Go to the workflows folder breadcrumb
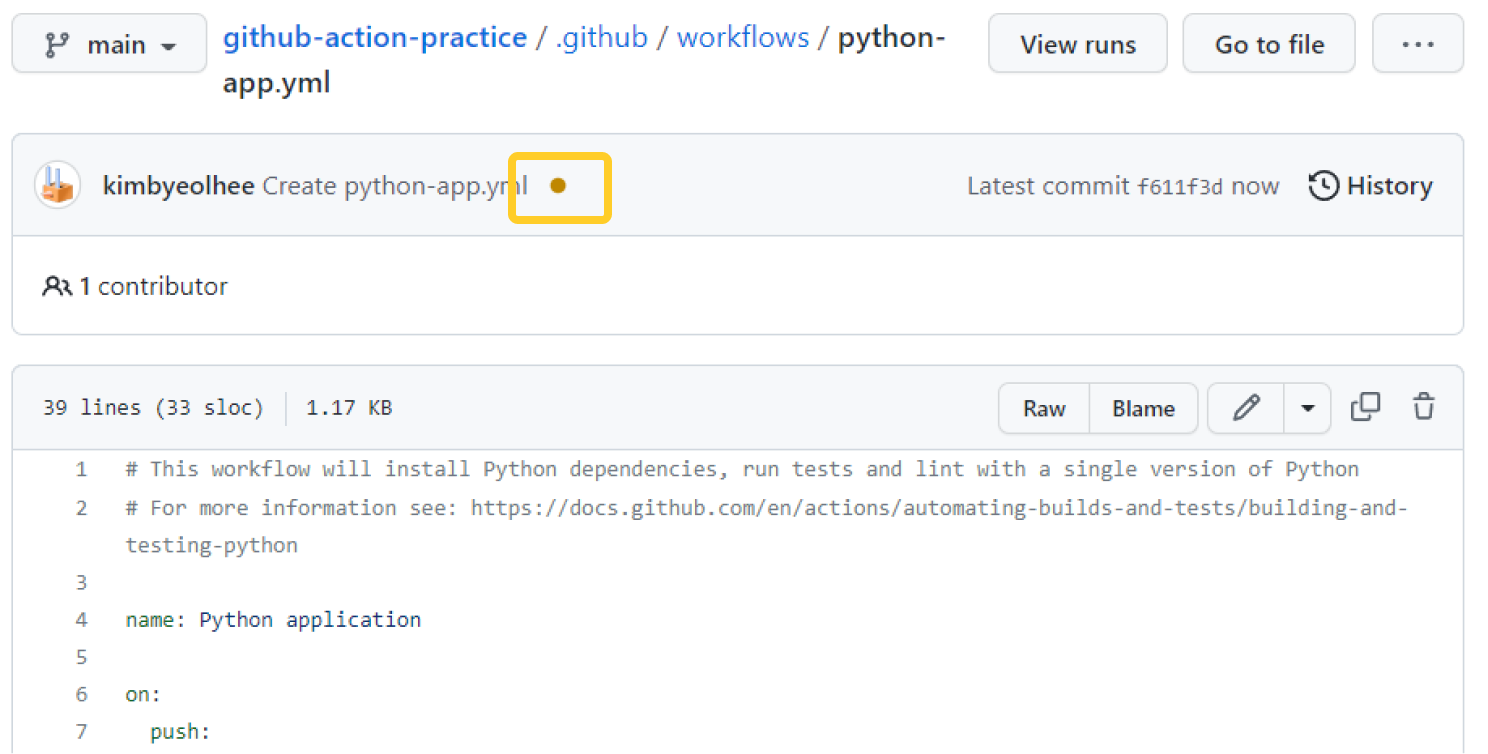This screenshot has width=1488, height=754. pos(743,38)
